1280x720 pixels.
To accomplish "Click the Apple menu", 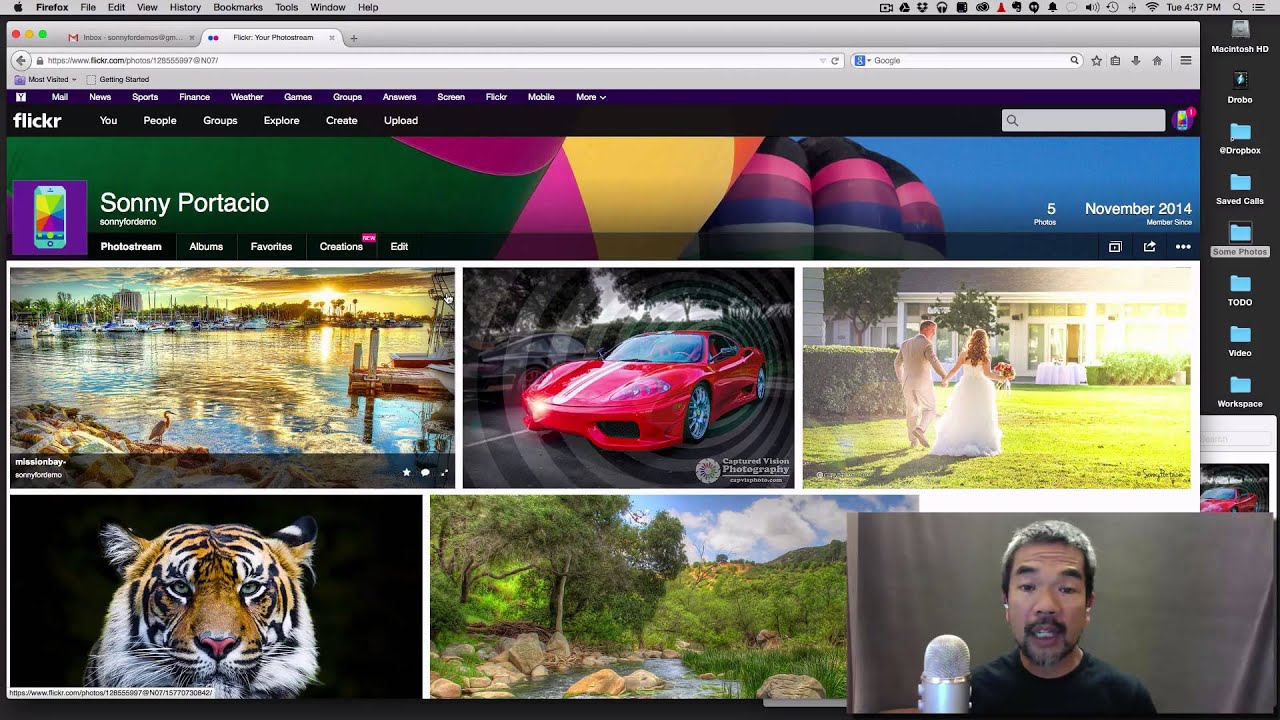I will (x=18, y=7).
